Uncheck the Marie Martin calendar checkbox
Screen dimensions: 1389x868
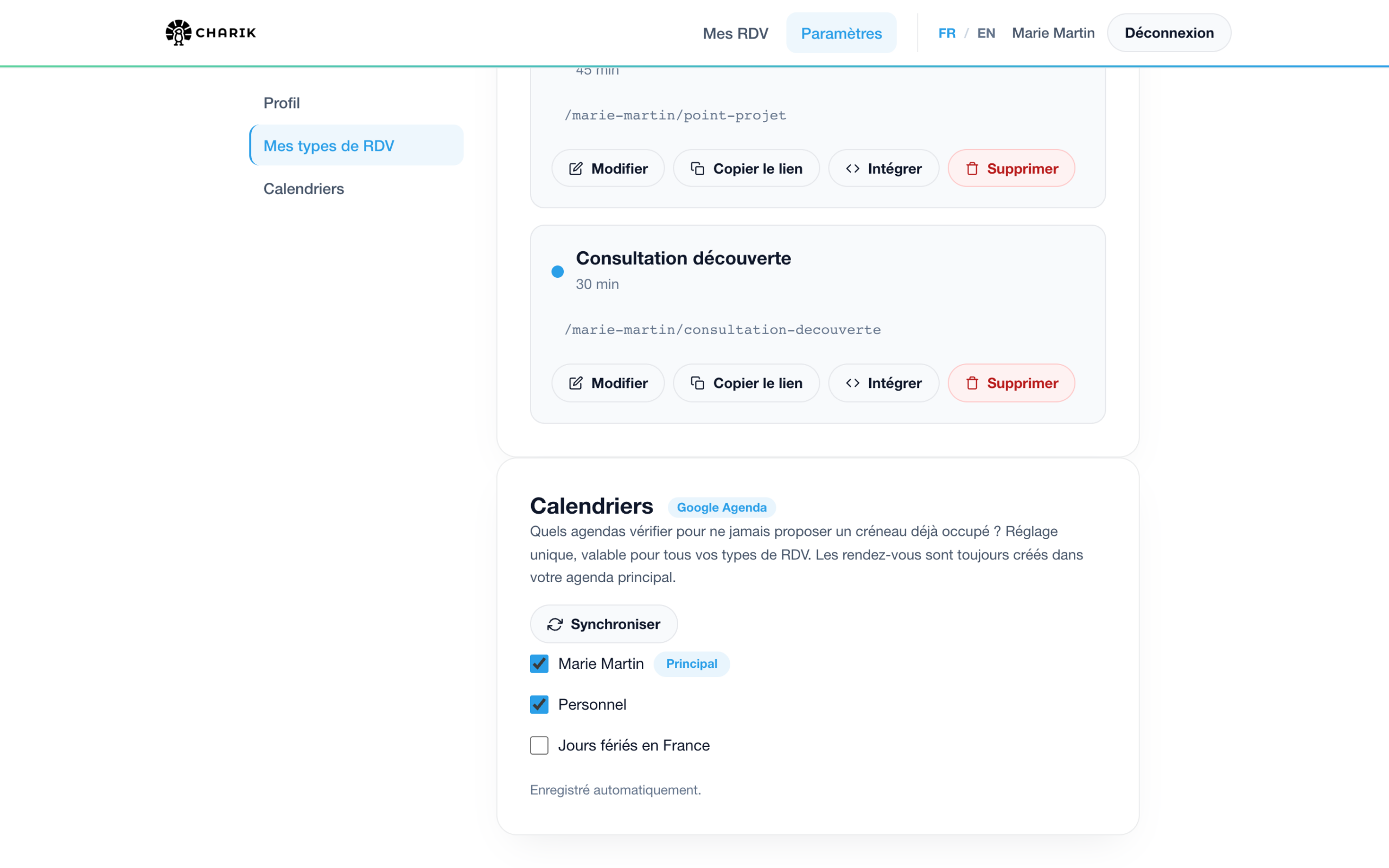point(539,663)
